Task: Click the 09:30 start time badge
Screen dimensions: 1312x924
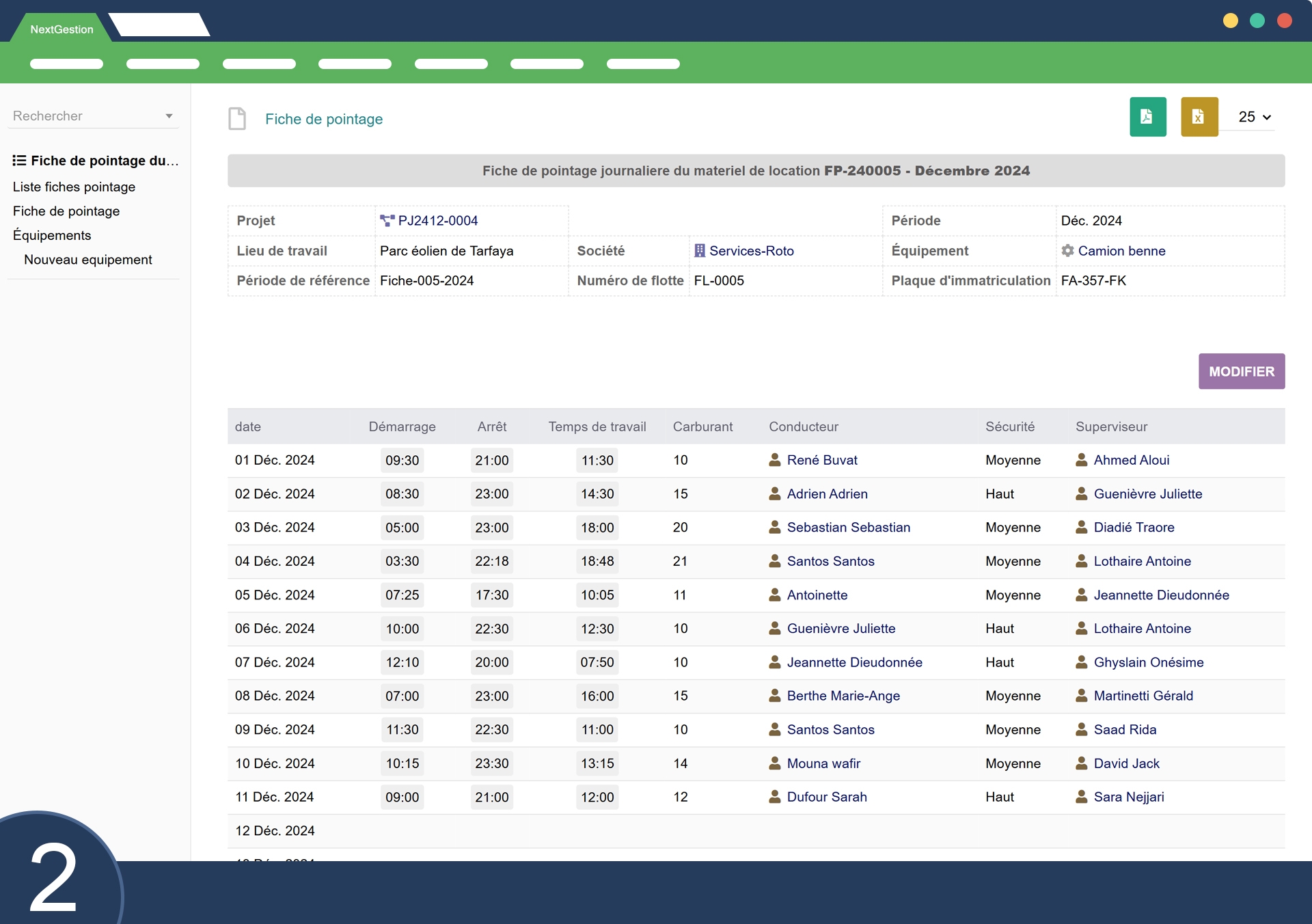Action: (x=402, y=460)
